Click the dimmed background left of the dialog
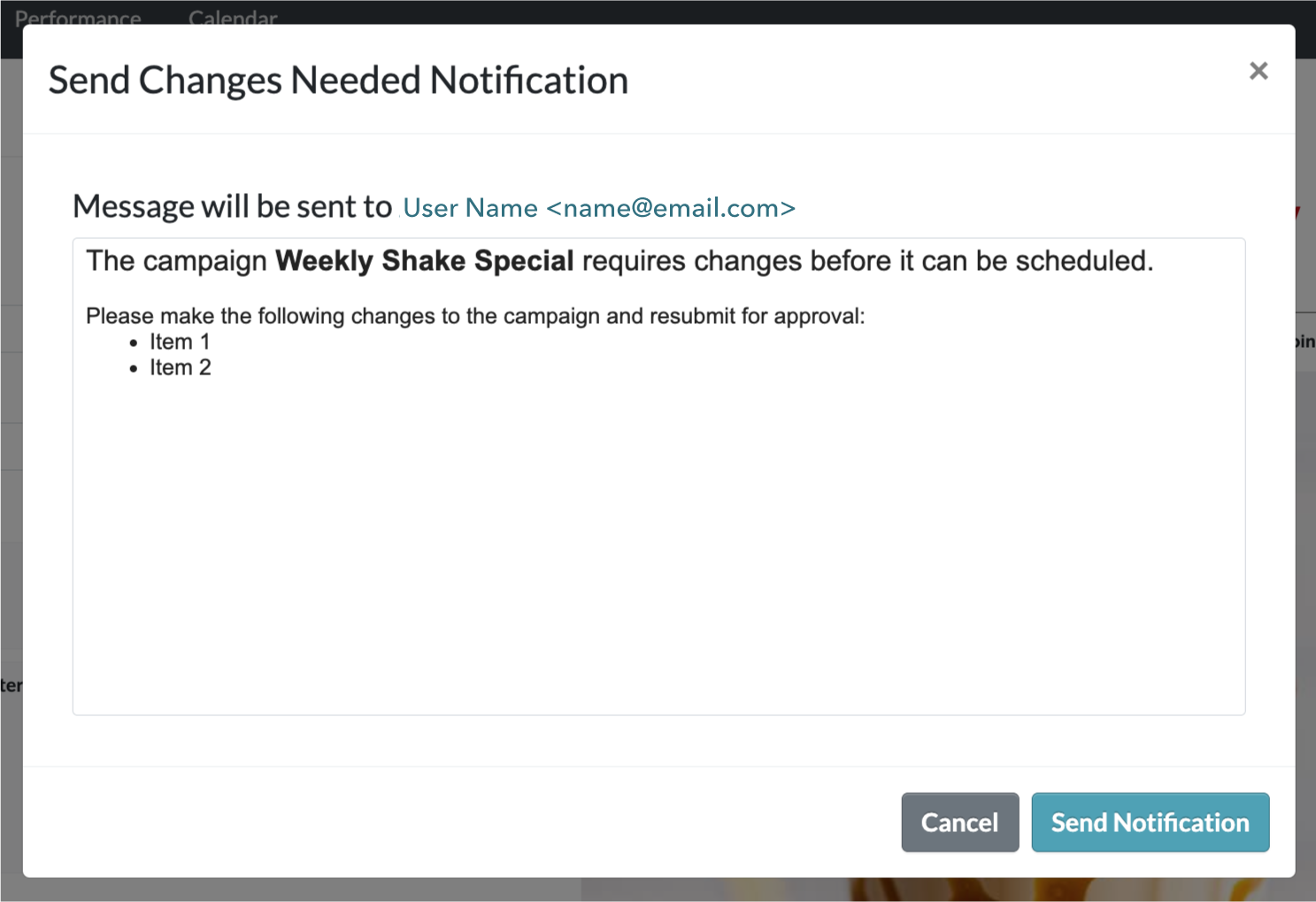 tap(11, 443)
